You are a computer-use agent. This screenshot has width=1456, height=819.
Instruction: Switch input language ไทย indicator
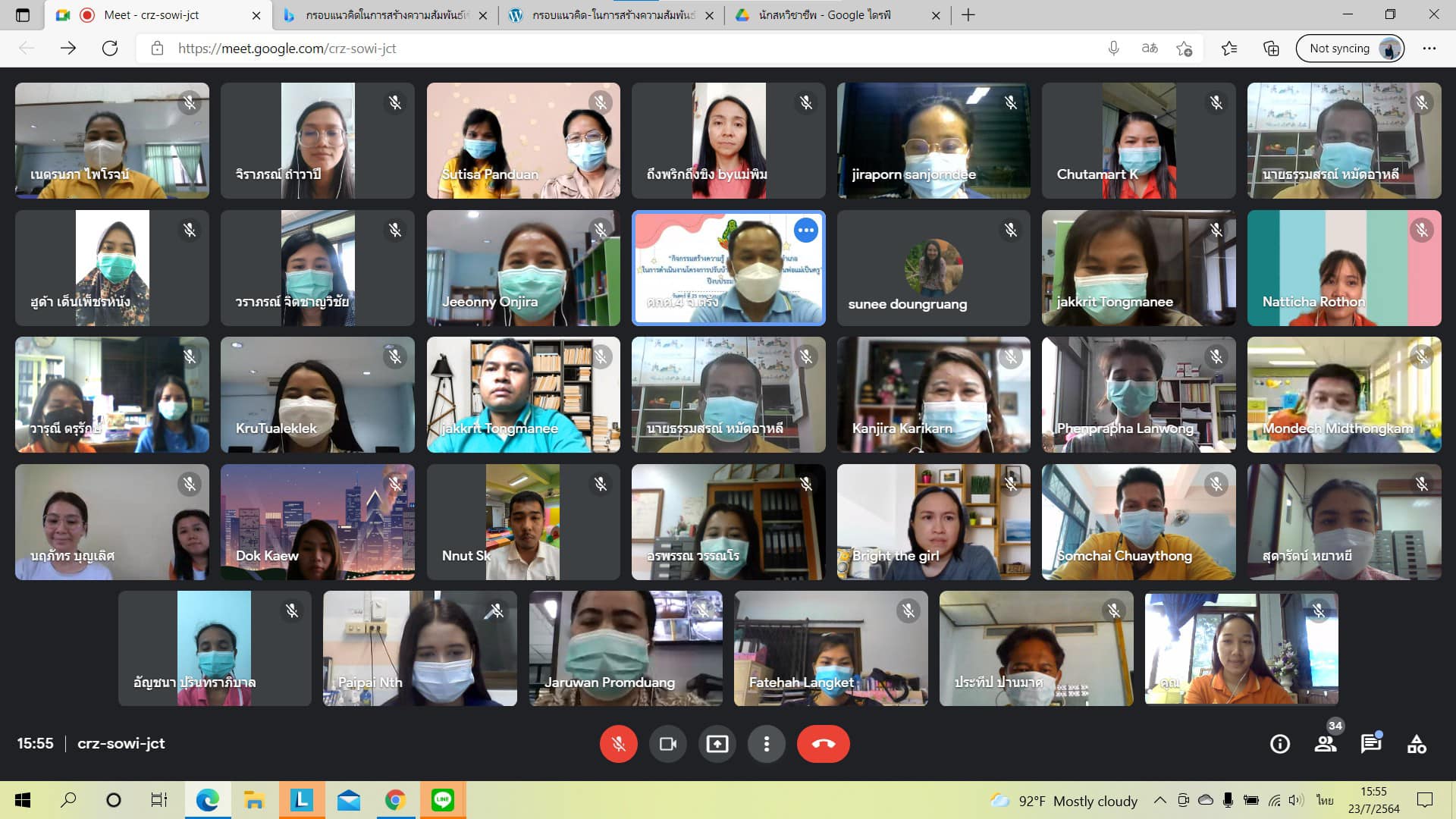(1324, 800)
